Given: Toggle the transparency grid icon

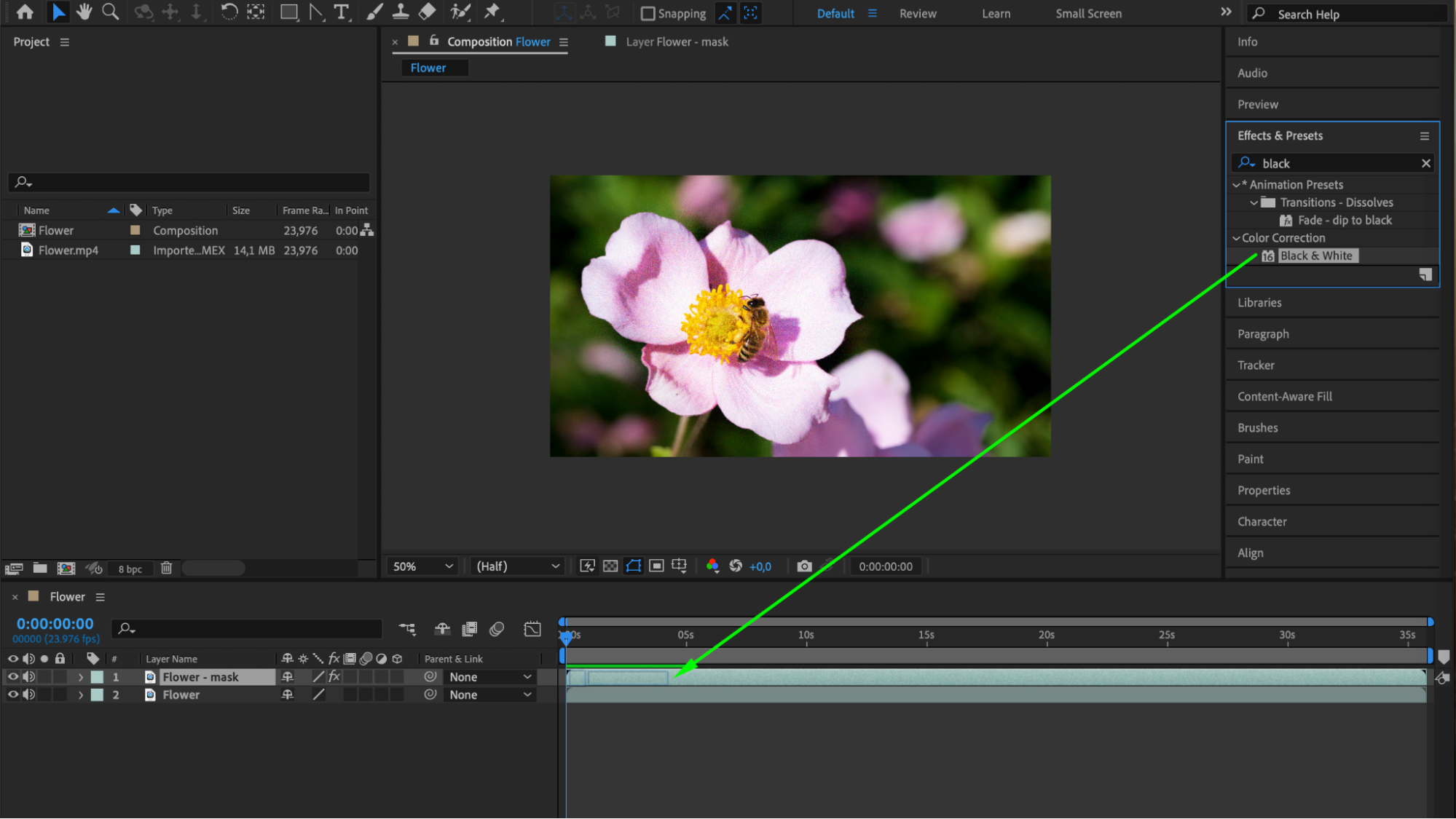Looking at the screenshot, I should (x=610, y=566).
